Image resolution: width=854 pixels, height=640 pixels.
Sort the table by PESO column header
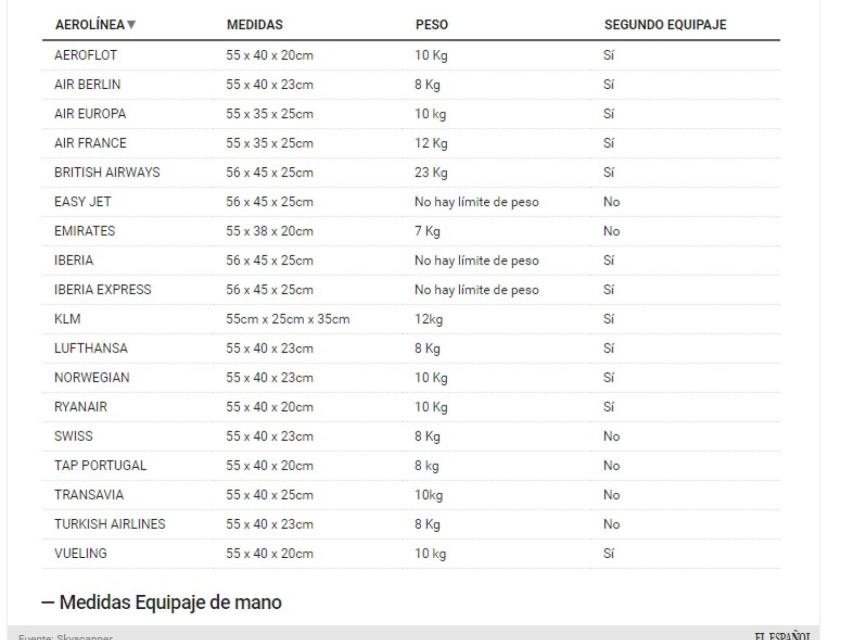(x=431, y=22)
